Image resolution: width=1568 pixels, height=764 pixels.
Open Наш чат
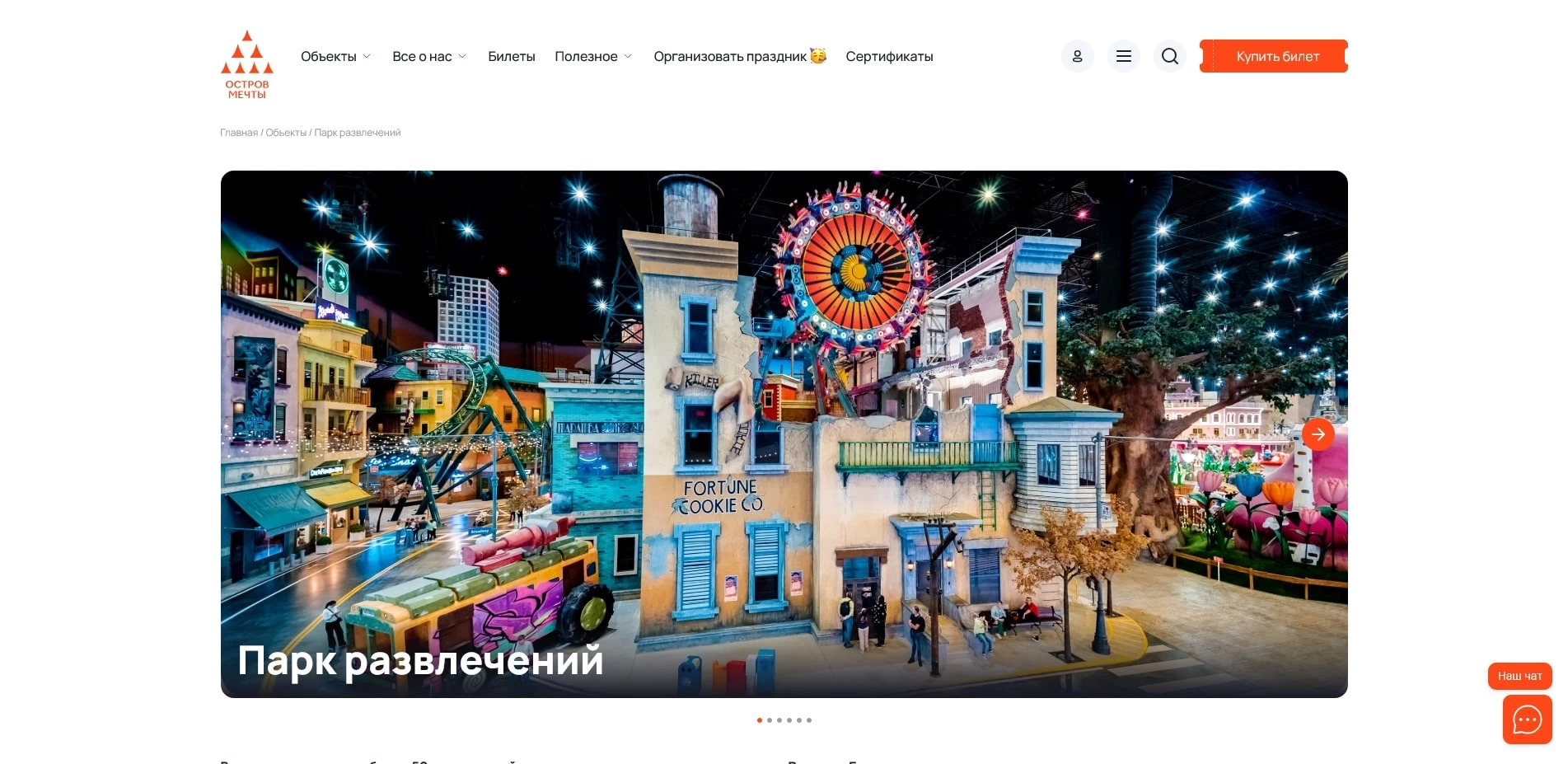click(x=1520, y=675)
